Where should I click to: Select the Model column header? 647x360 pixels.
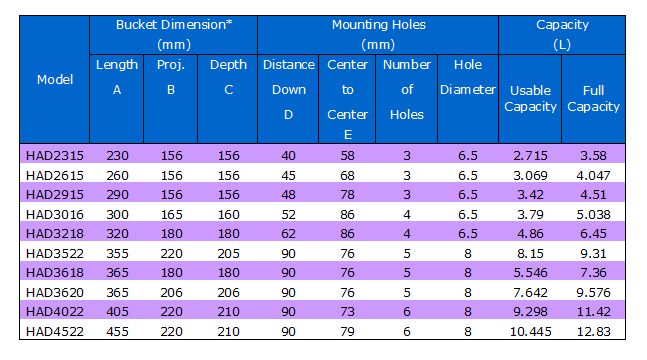(55, 80)
